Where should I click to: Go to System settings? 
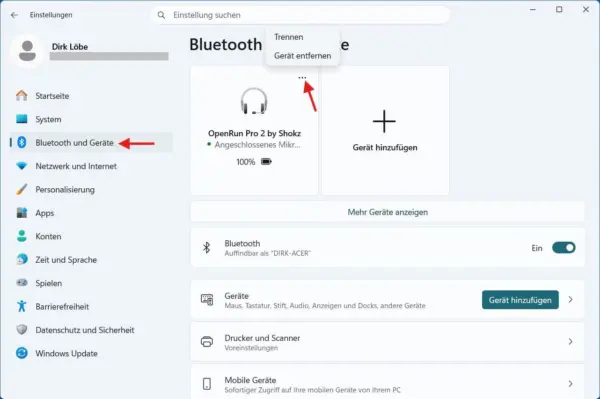click(x=48, y=119)
